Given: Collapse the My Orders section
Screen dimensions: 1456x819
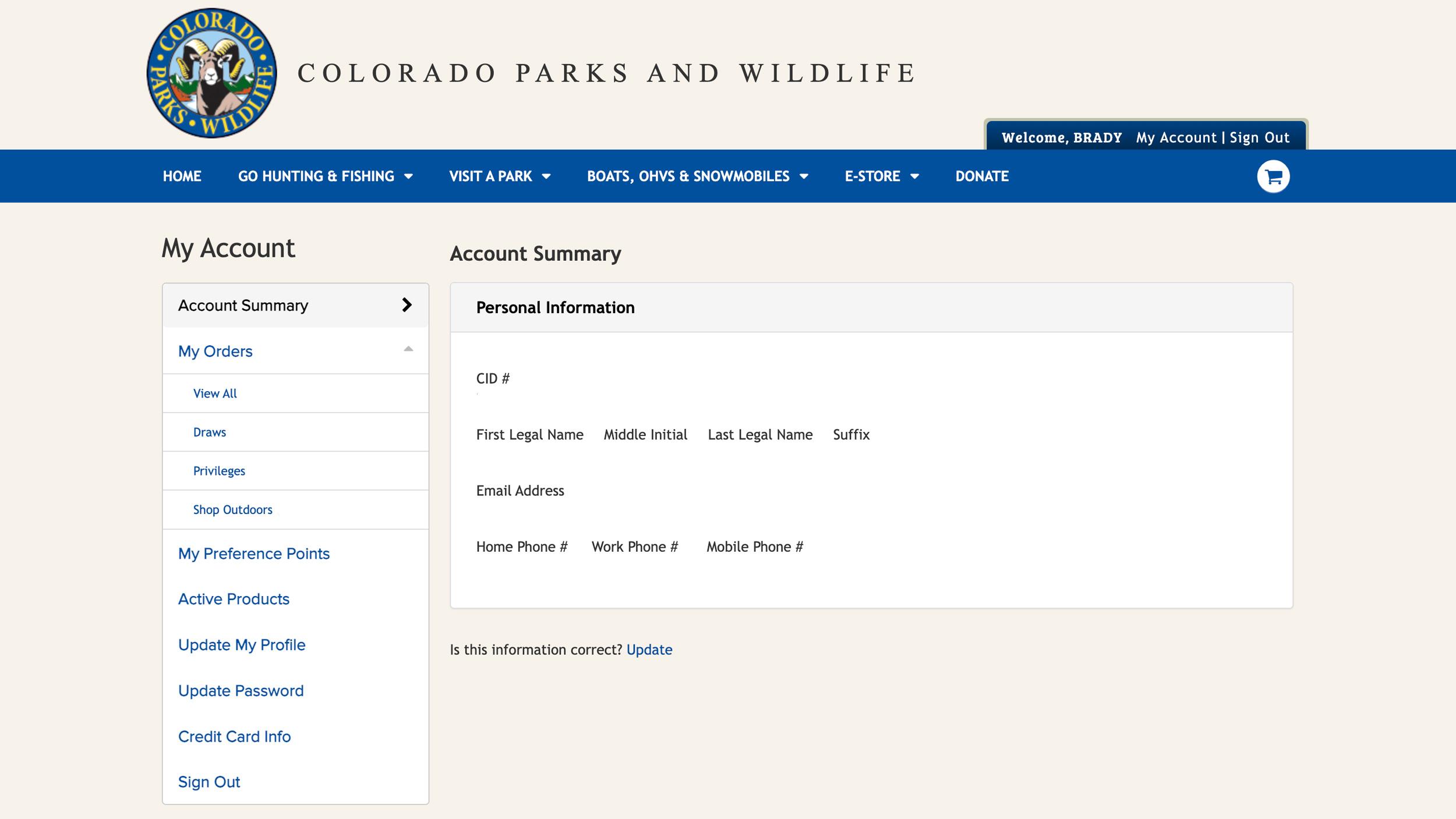Looking at the screenshot, I should tap(407, 350).
